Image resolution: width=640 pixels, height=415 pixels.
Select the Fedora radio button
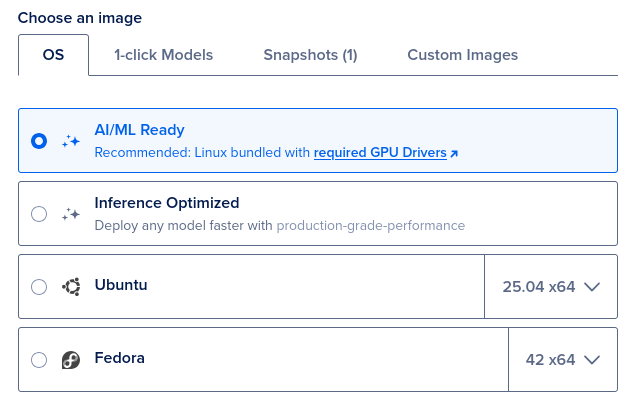39,360
